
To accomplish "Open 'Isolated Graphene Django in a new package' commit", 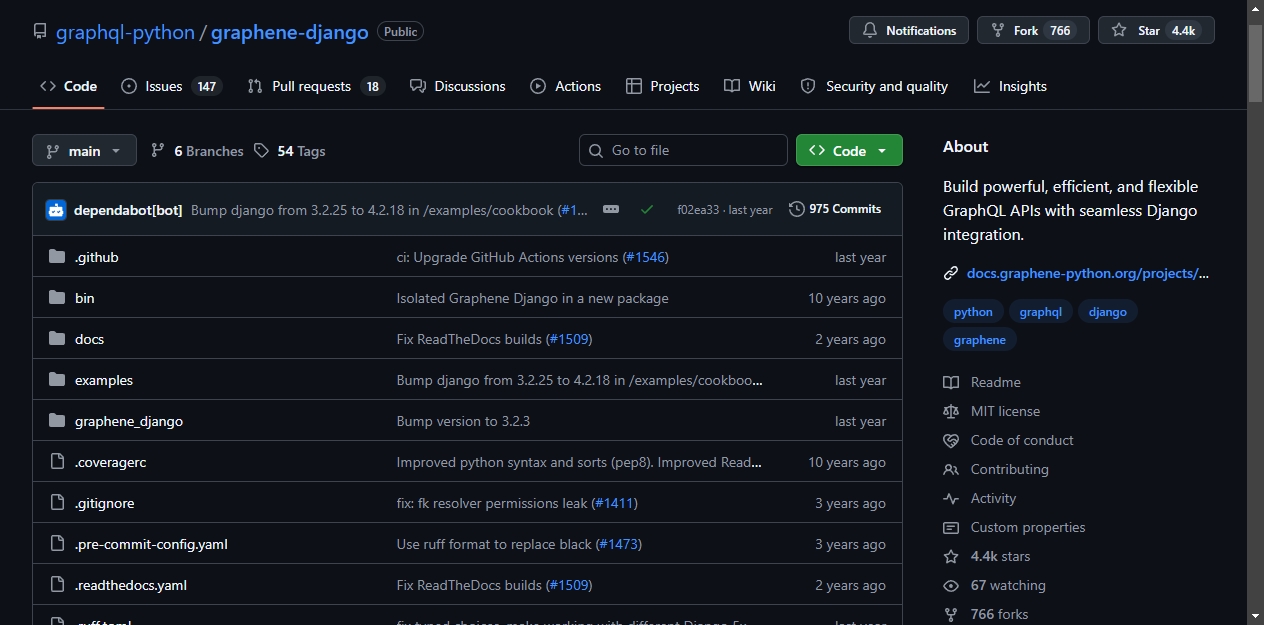I will [x=532, y=298].
